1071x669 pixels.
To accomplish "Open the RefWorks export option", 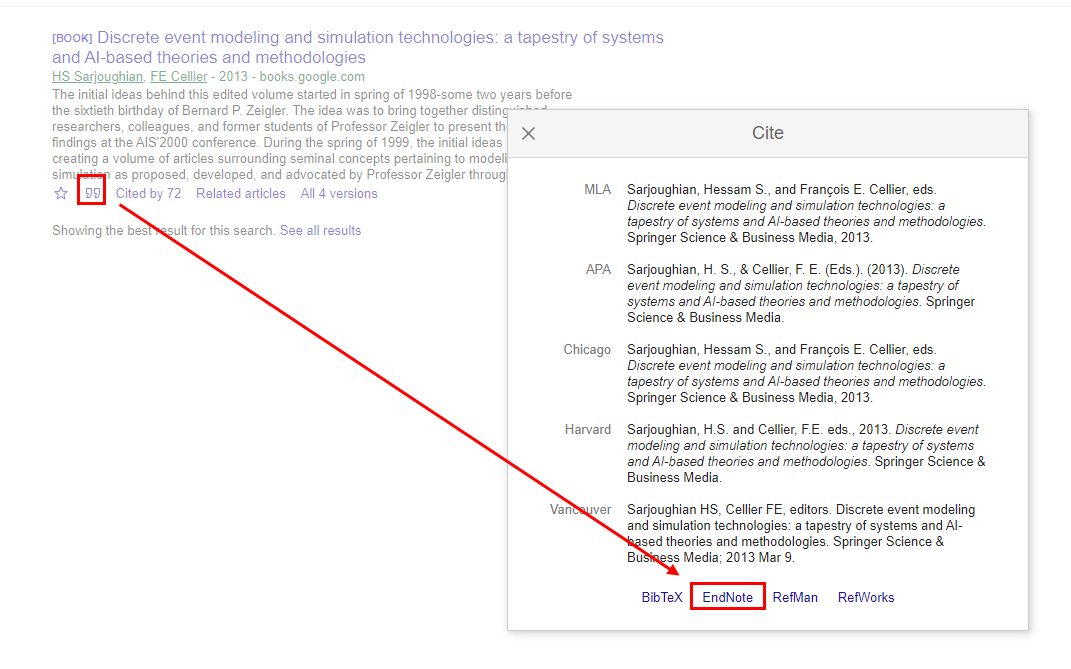I will tap(865, 596).
